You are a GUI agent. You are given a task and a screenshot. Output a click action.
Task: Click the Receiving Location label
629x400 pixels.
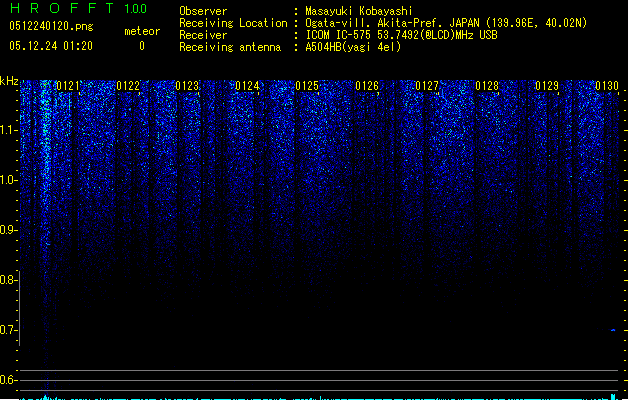tap(233, 23)
